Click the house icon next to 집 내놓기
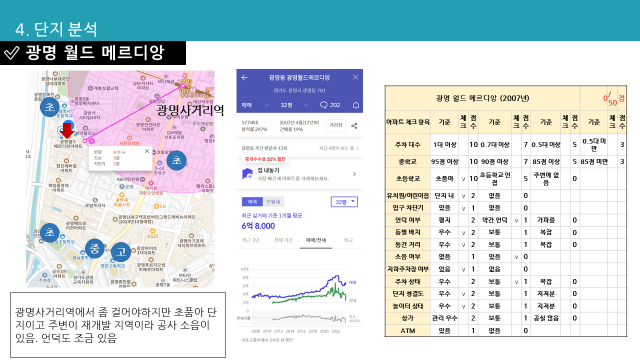Screen dimensions: 640x360 (x=247, y=174)
